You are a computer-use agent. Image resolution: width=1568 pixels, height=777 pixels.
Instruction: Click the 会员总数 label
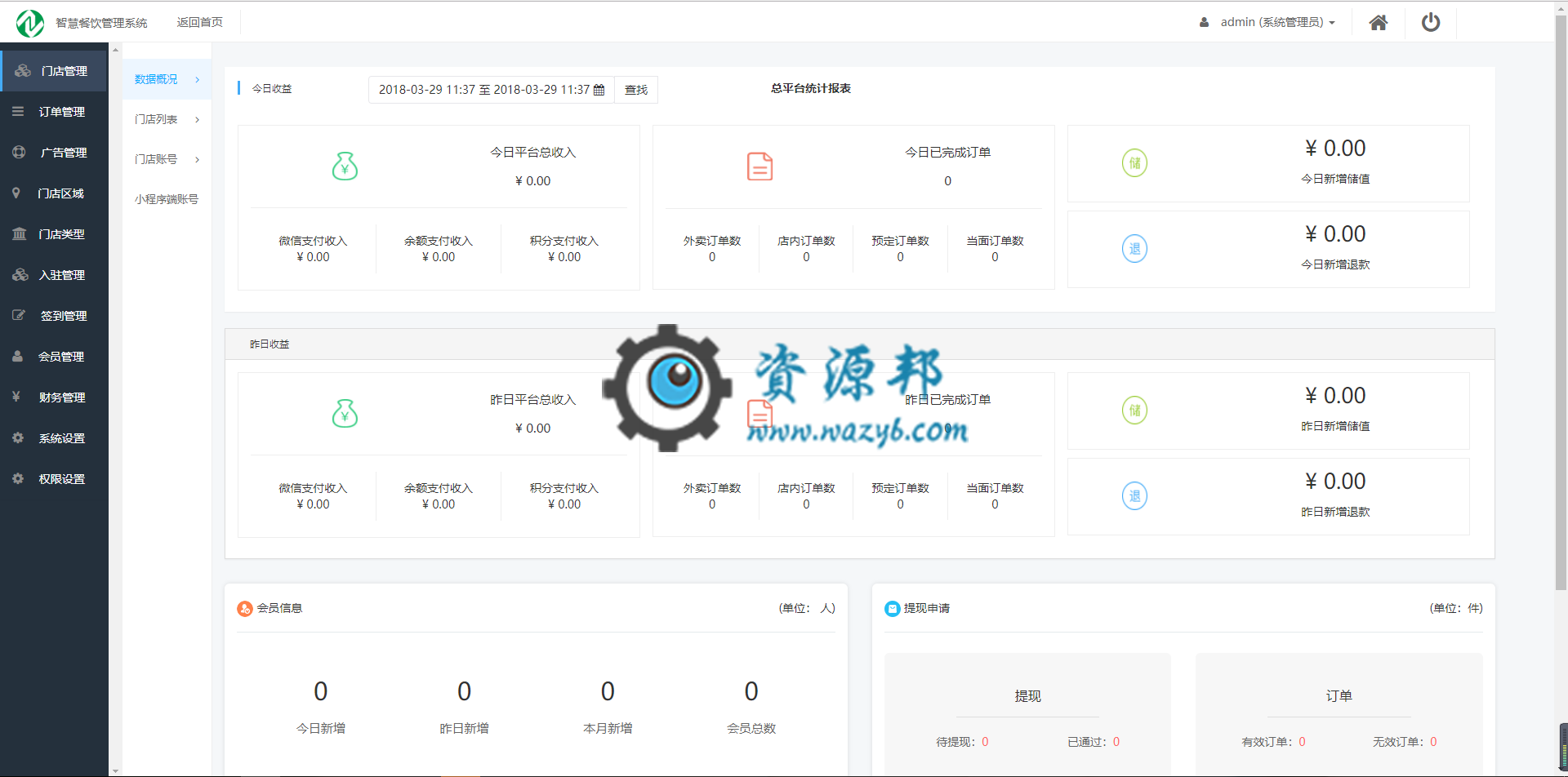point(751,728)
